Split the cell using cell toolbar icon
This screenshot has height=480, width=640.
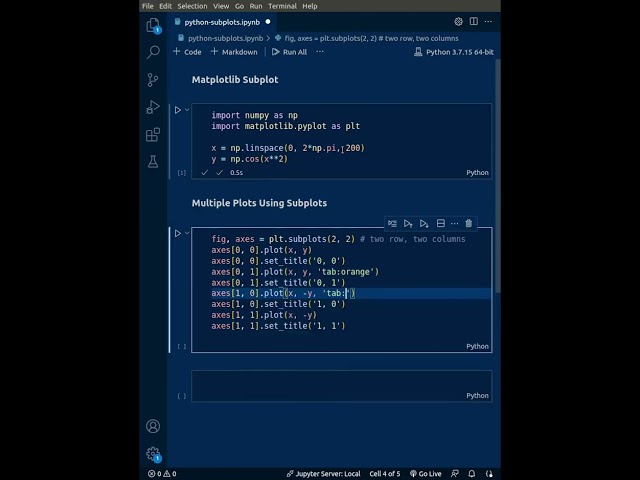point(441,223)
